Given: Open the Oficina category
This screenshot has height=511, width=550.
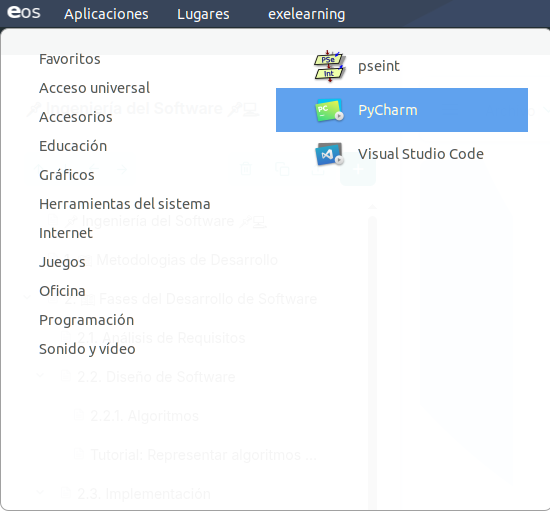Looking at the screenshot, I should pyautogui.click(x=62, y=291).
